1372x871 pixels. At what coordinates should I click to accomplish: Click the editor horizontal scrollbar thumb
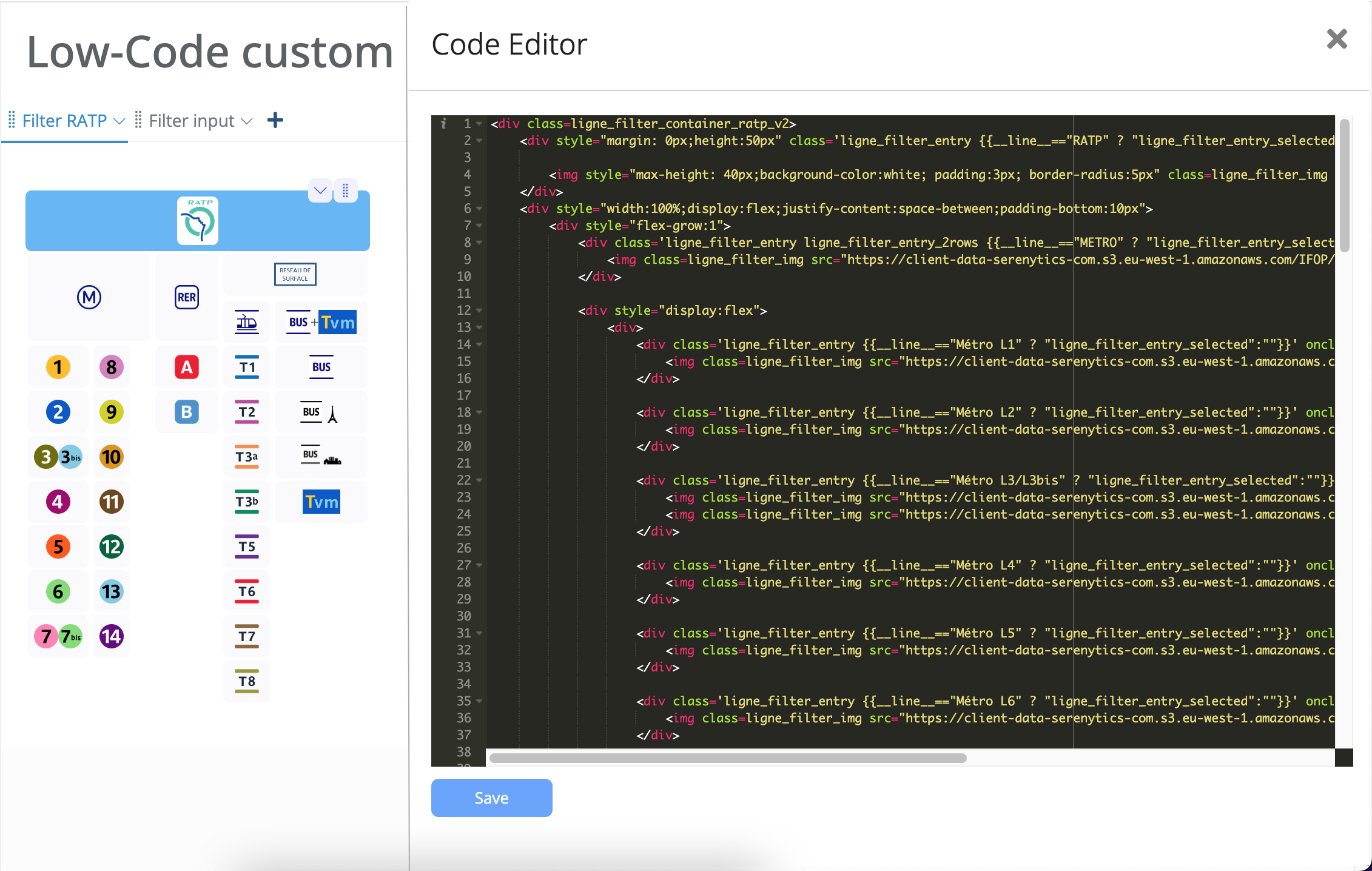(728, 758)
